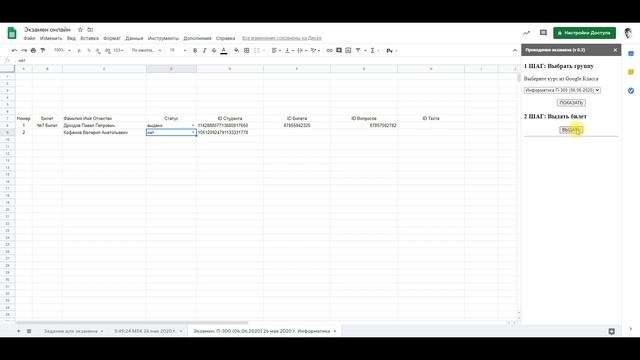This screenshot has height=360, width=640.
Task: Switch to Задания для экзамена sheet tab
Action: coord(73,331)
